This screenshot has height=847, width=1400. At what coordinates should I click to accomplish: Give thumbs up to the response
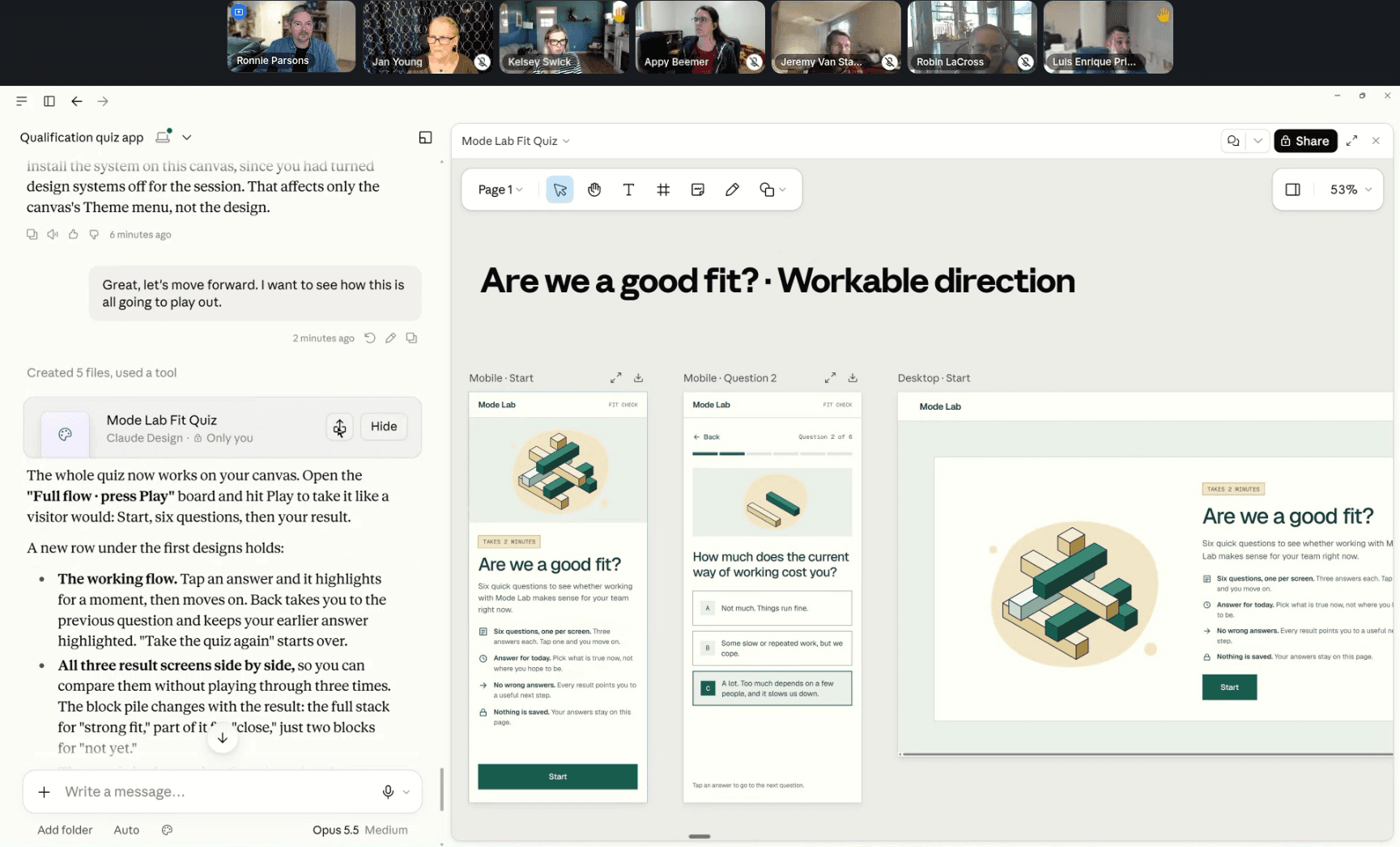point(73,234)
